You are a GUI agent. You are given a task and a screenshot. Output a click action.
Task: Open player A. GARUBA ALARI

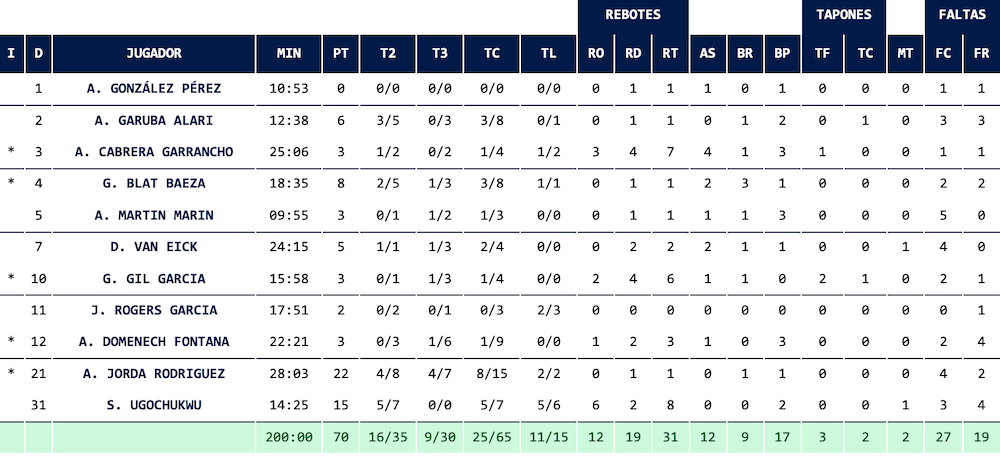coord(154,120)
